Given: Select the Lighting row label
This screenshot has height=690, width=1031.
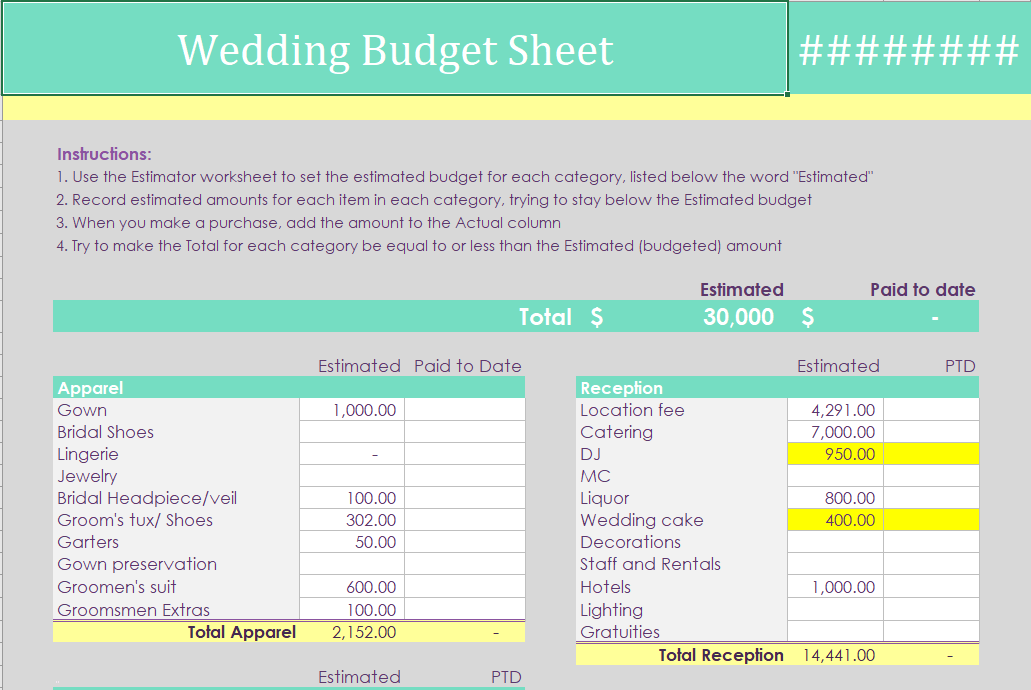Looking at the screenshot, I should click(611, 610).
